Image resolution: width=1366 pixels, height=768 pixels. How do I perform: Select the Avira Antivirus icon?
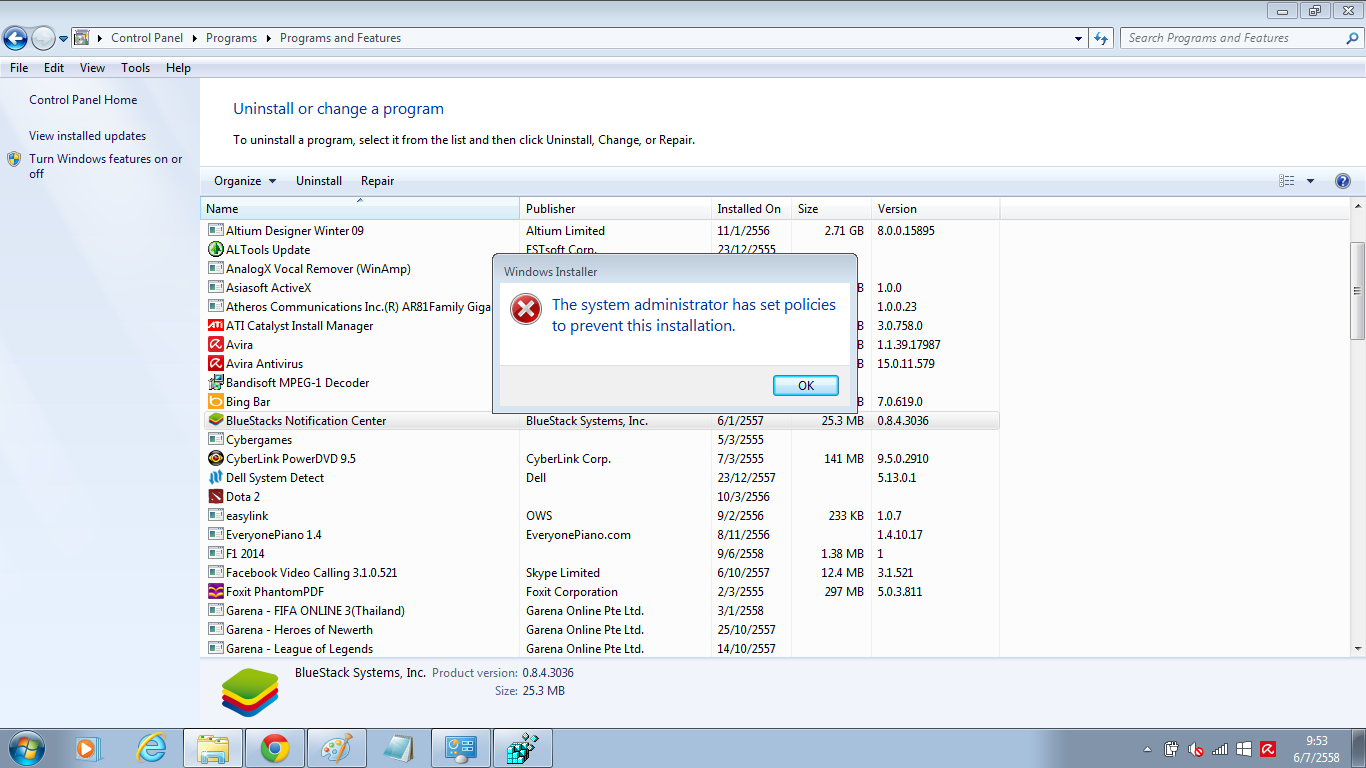[x=215, y=364]
